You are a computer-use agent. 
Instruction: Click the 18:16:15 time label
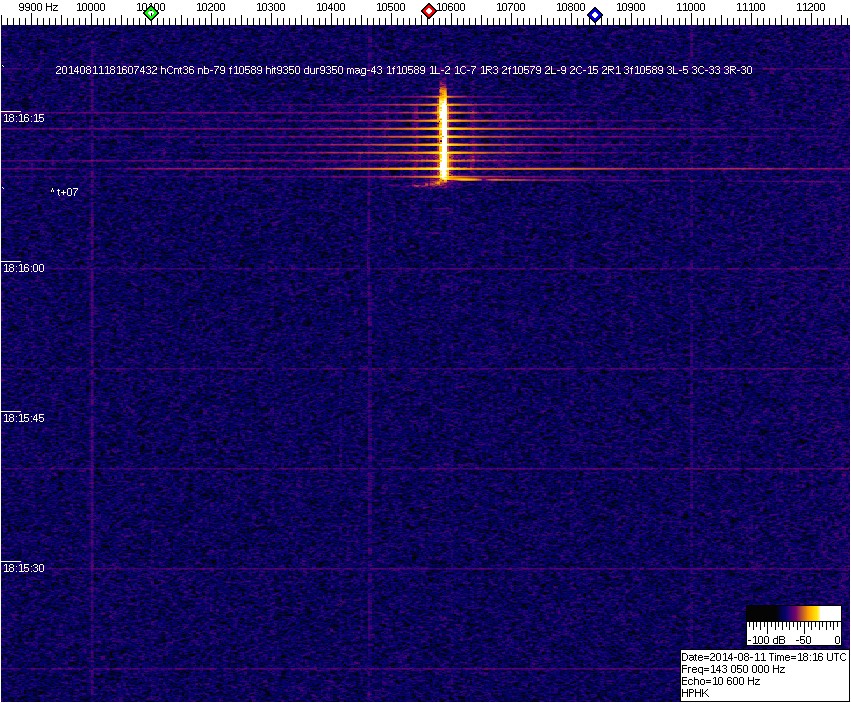24,118
